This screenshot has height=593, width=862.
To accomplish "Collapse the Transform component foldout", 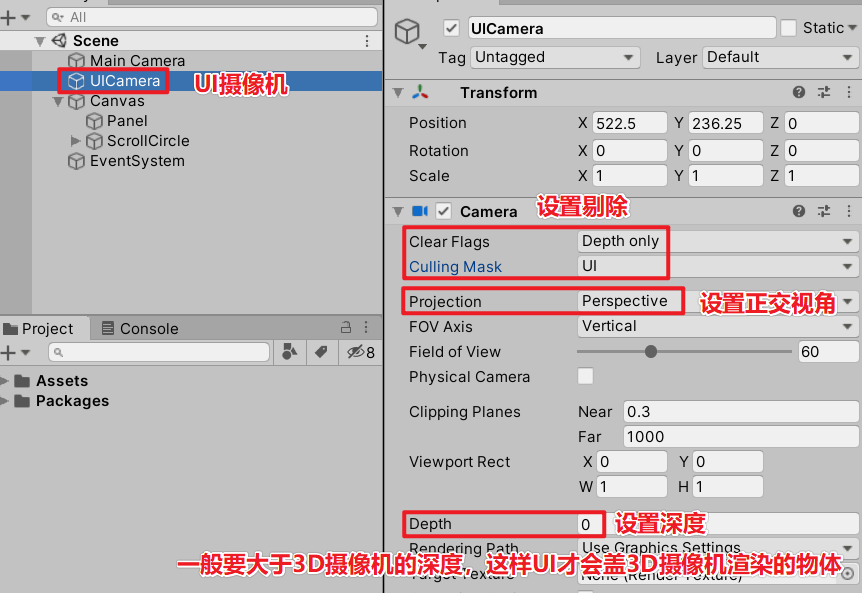I will point(399,93).
